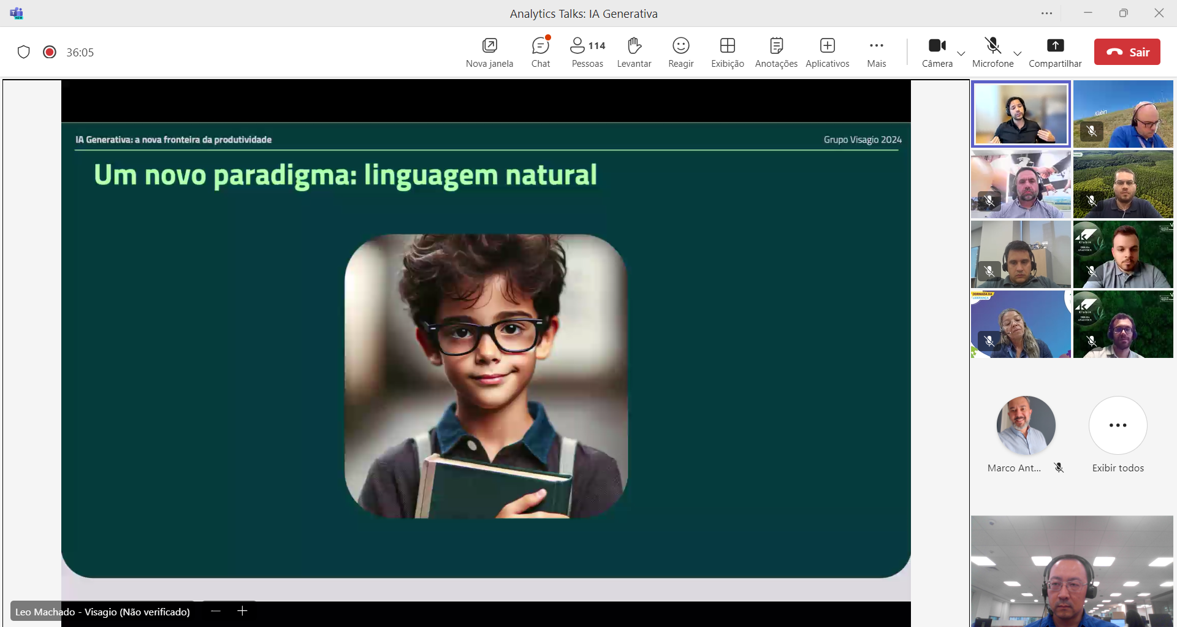Open Anotações meeting notes
The width and height of the screenshot is (1177, 627).
click(776, 52)
